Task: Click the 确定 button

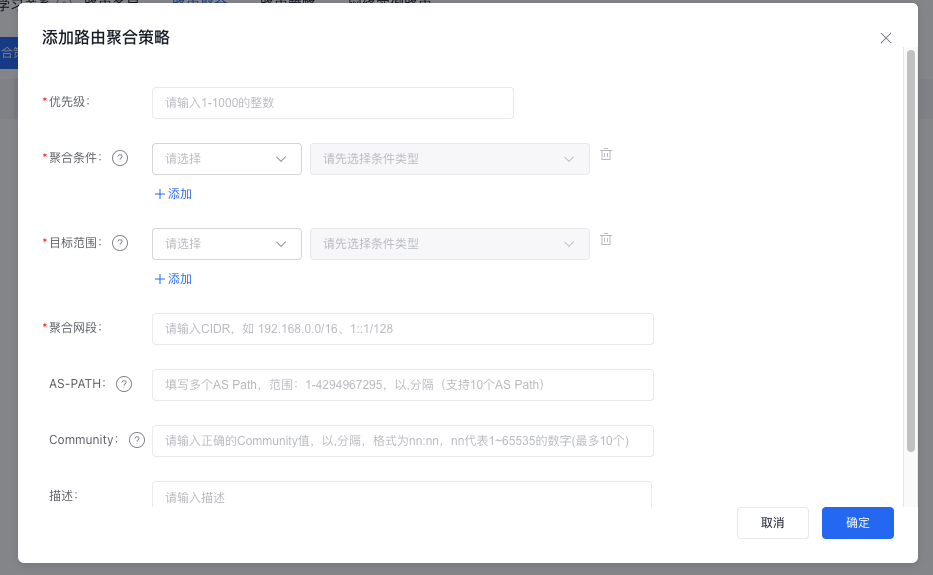Action: coord(857,523)
